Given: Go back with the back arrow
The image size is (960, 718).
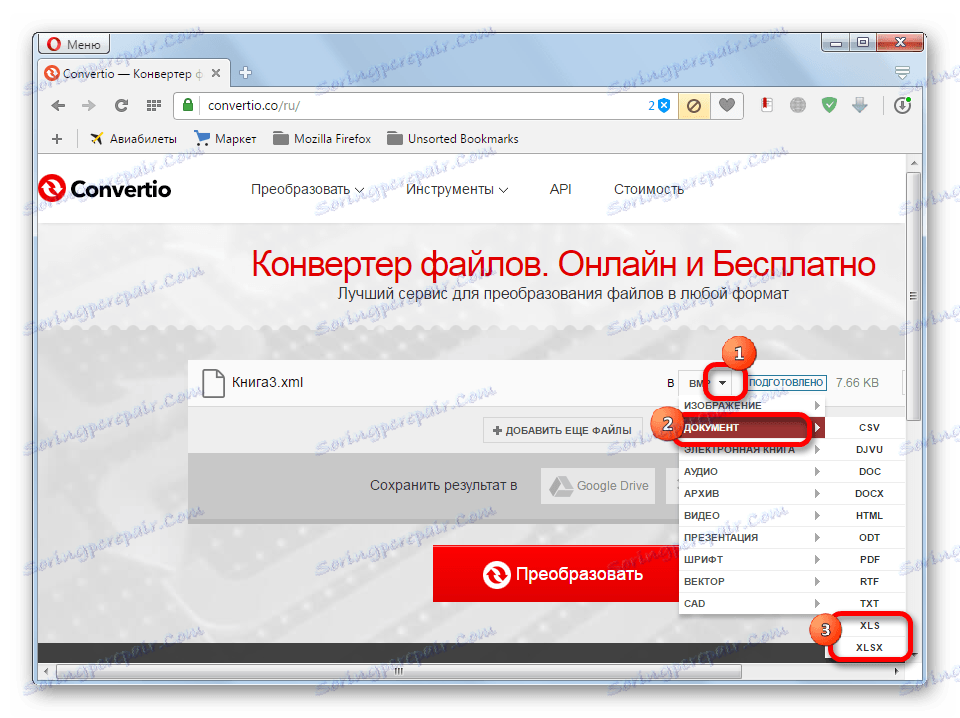Looking at the screenshot, I should [58, 105].
